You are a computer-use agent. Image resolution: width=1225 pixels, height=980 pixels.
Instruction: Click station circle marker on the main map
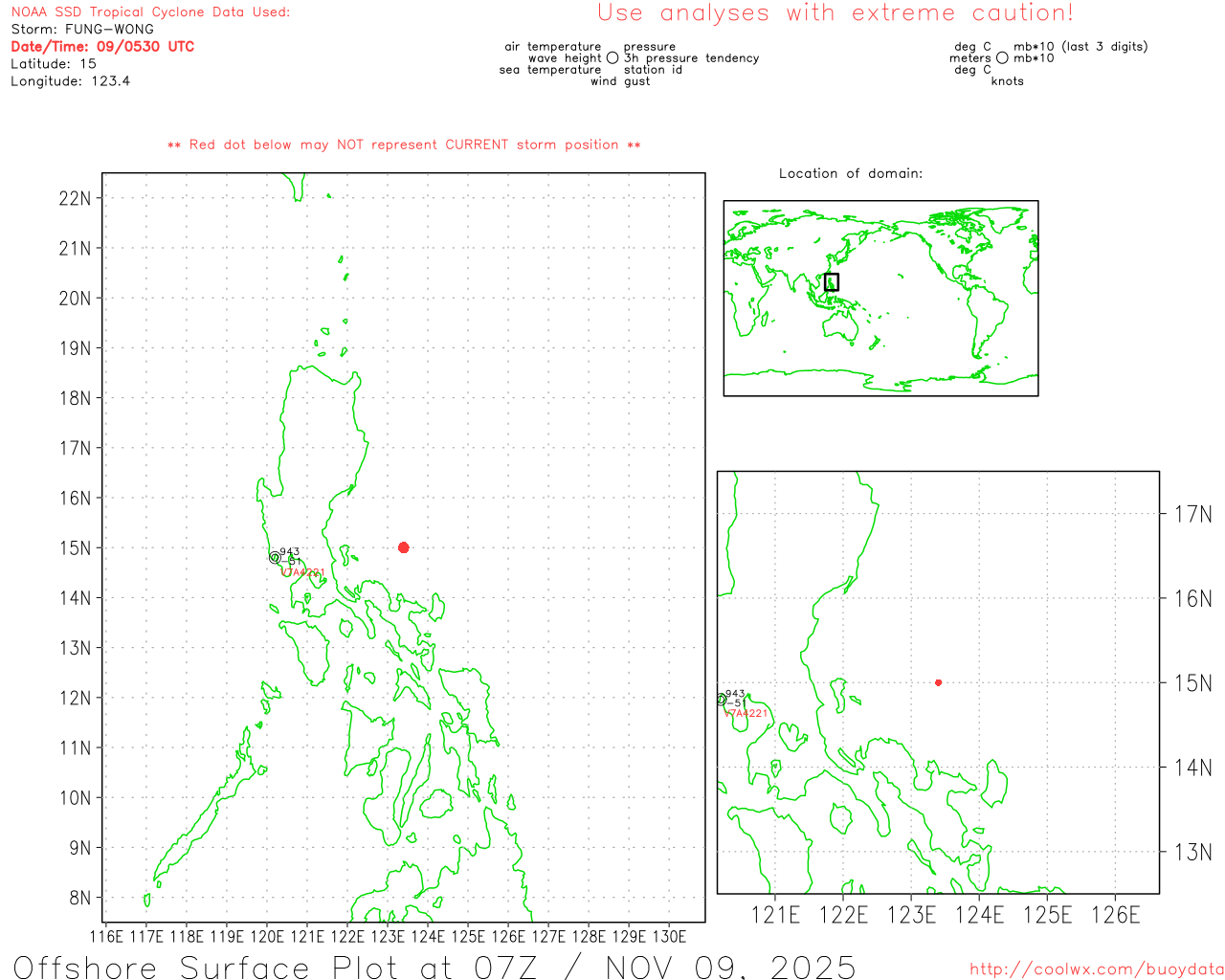click(275, 557)
